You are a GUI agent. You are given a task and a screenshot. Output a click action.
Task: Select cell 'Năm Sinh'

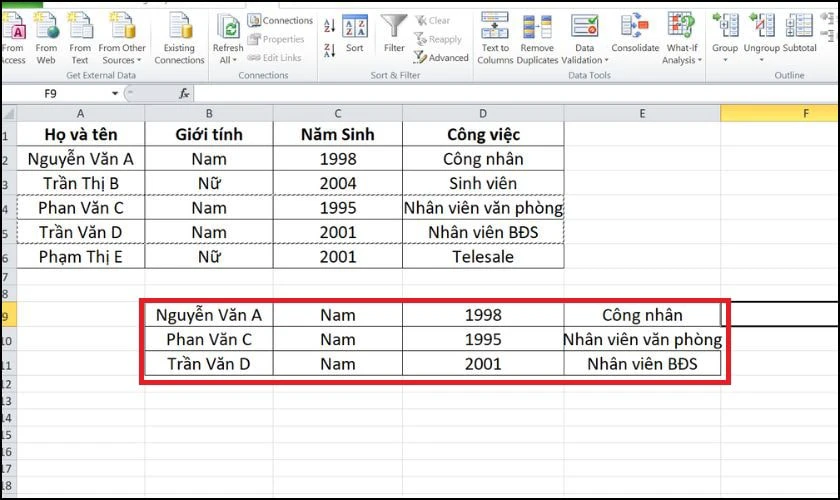coord(338,134)
